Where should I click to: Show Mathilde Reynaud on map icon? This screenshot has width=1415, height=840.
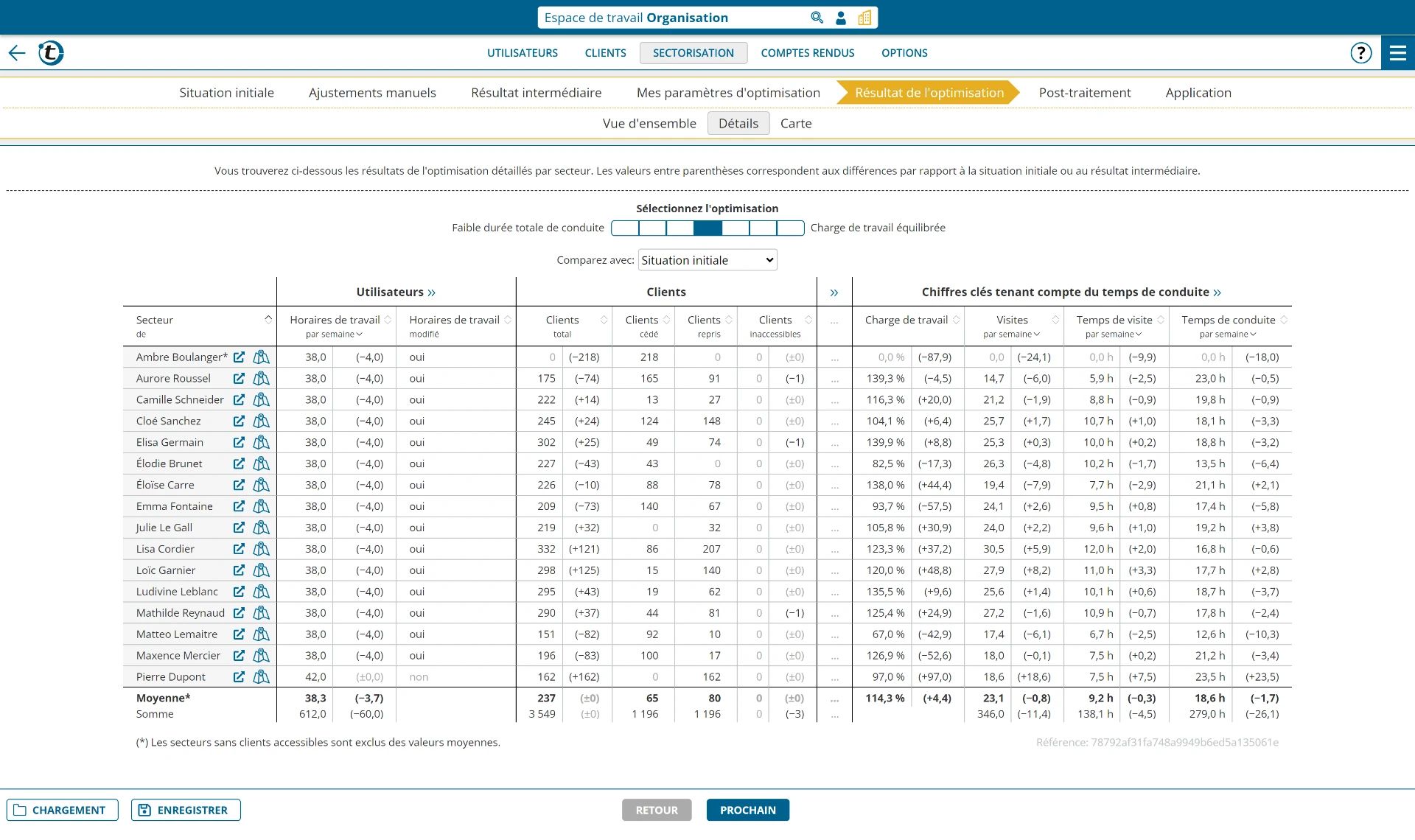[x=261, y=614]
